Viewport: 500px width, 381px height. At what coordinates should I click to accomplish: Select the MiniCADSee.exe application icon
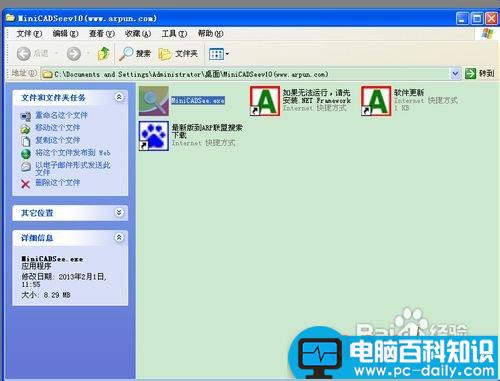tap(154, 101)
